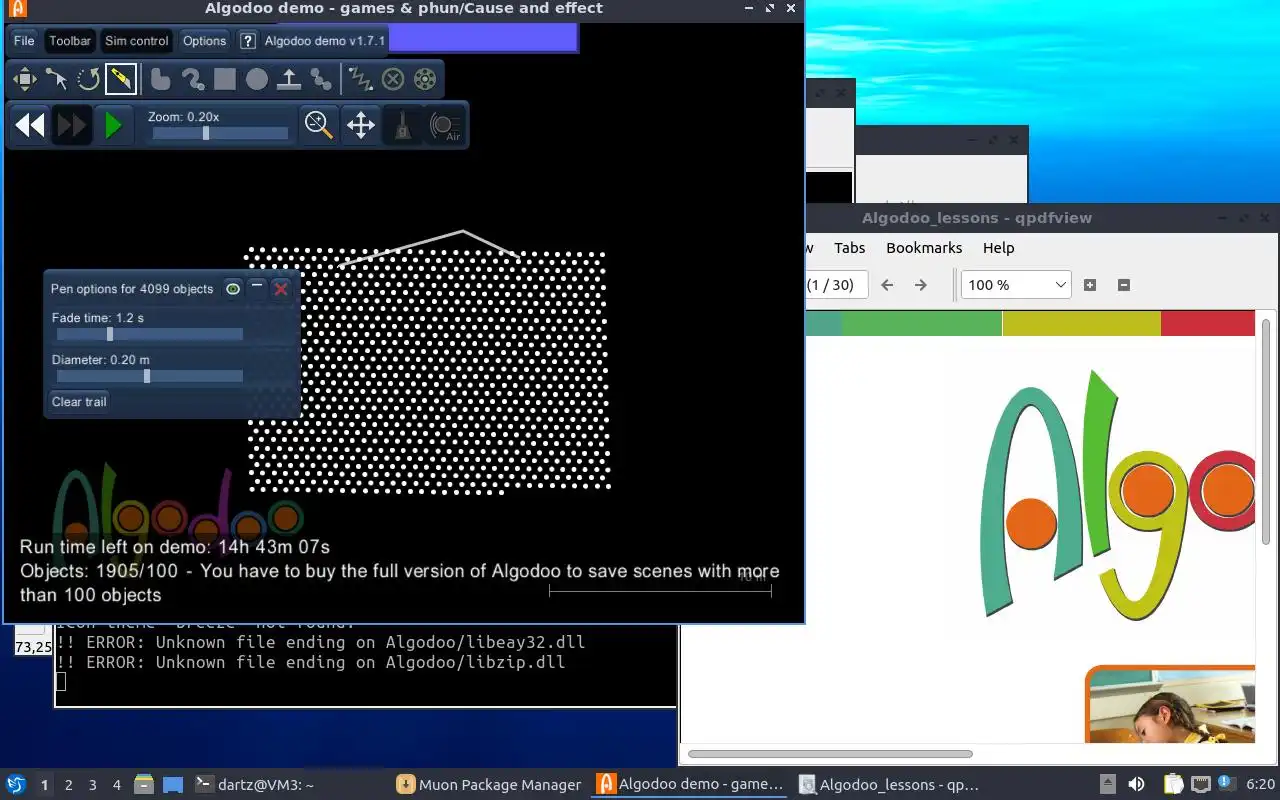
Task: Click the zoom in plus icon in qpdfview
Action: coord(1090,285)
